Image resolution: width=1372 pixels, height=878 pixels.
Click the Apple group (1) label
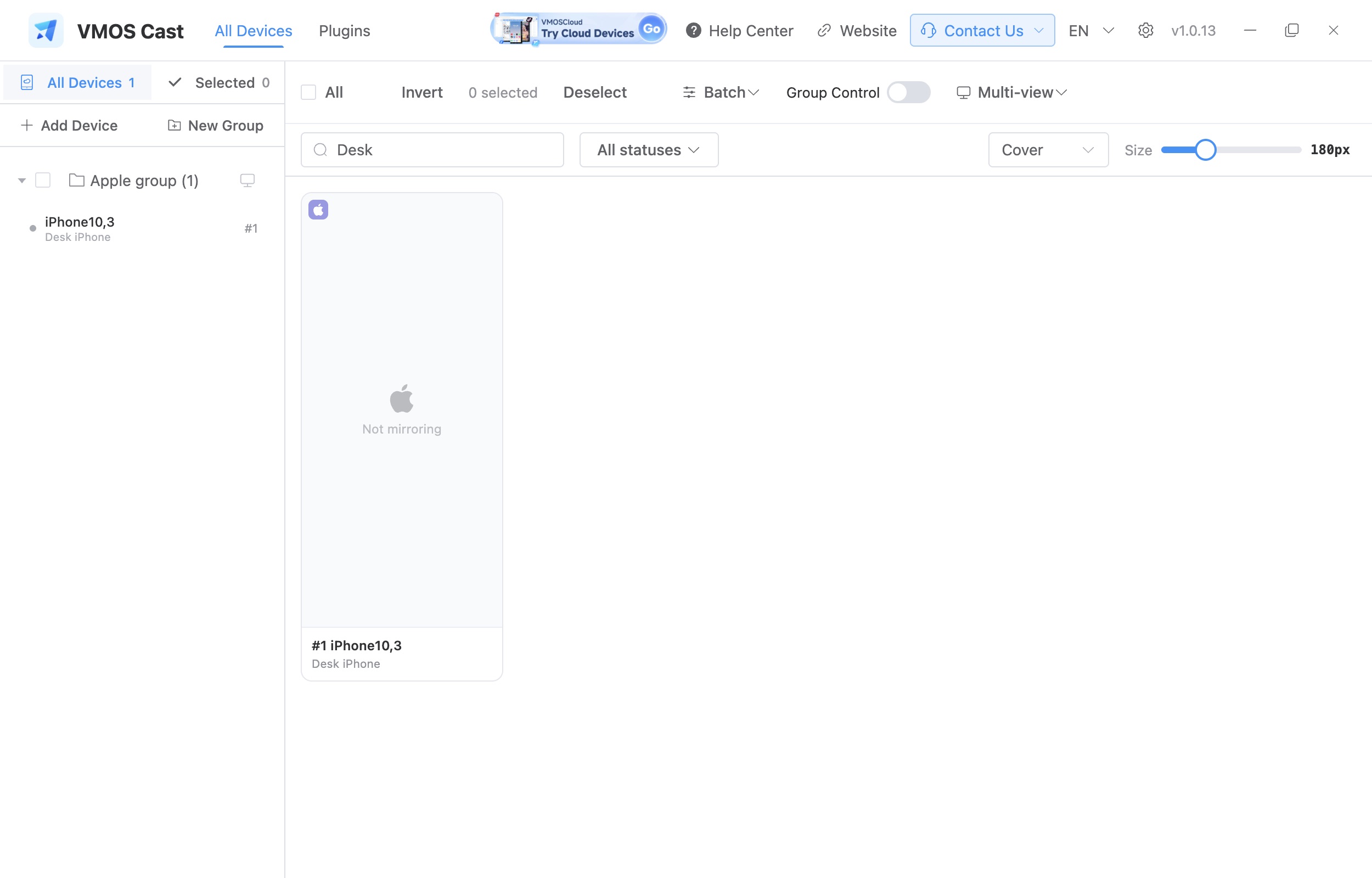[144, 181]
